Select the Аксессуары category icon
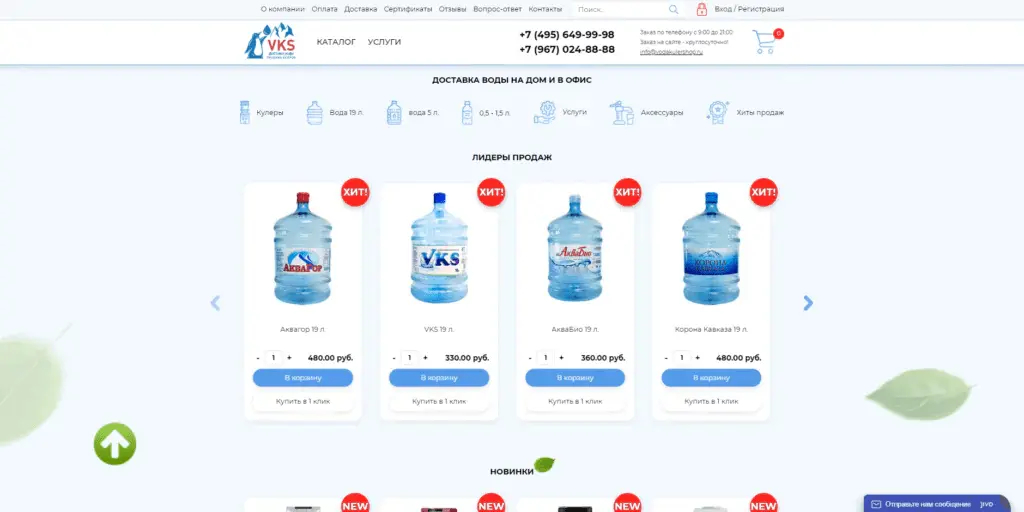Image resolution: width=1024 pixels, height=512 pixels. (621, 112)
